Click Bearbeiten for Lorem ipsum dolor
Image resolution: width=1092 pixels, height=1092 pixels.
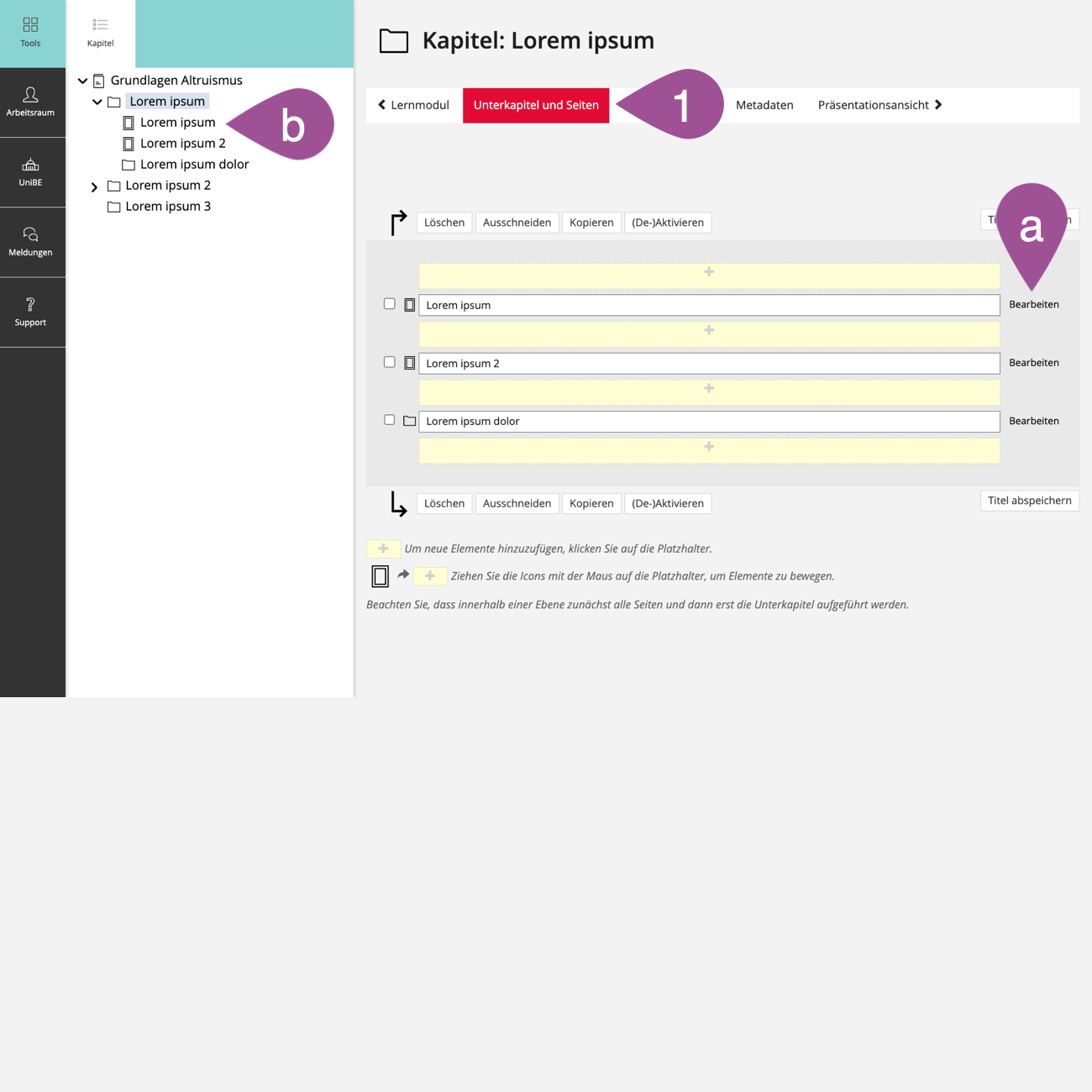(1033, 421)
